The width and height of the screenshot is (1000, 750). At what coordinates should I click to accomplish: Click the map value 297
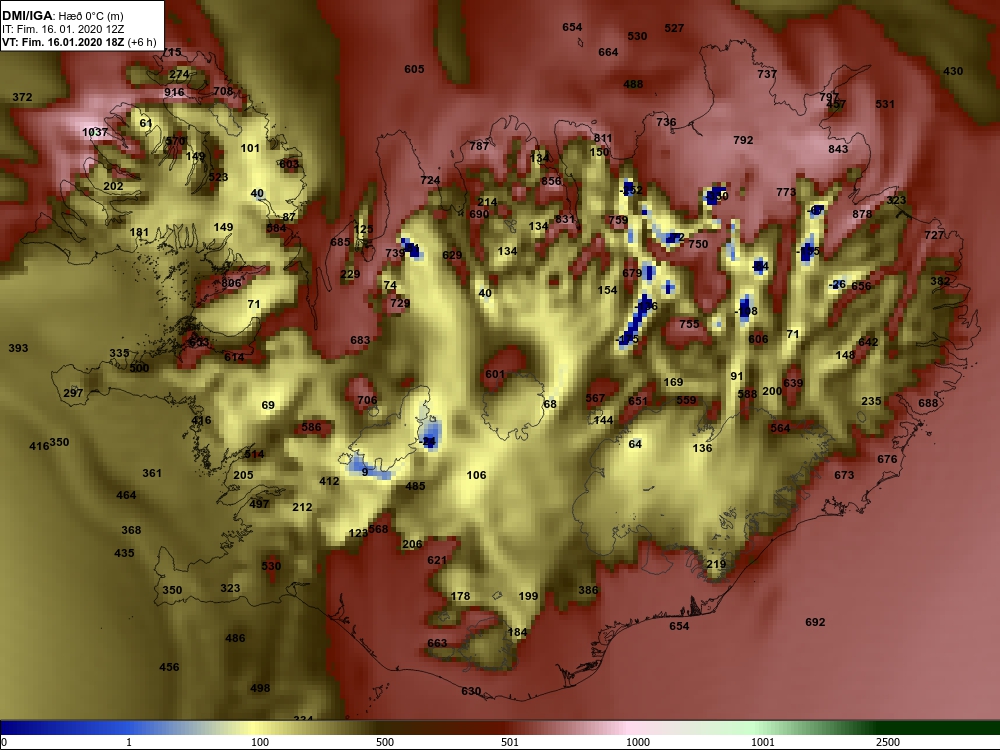click(x=73, y=393)
